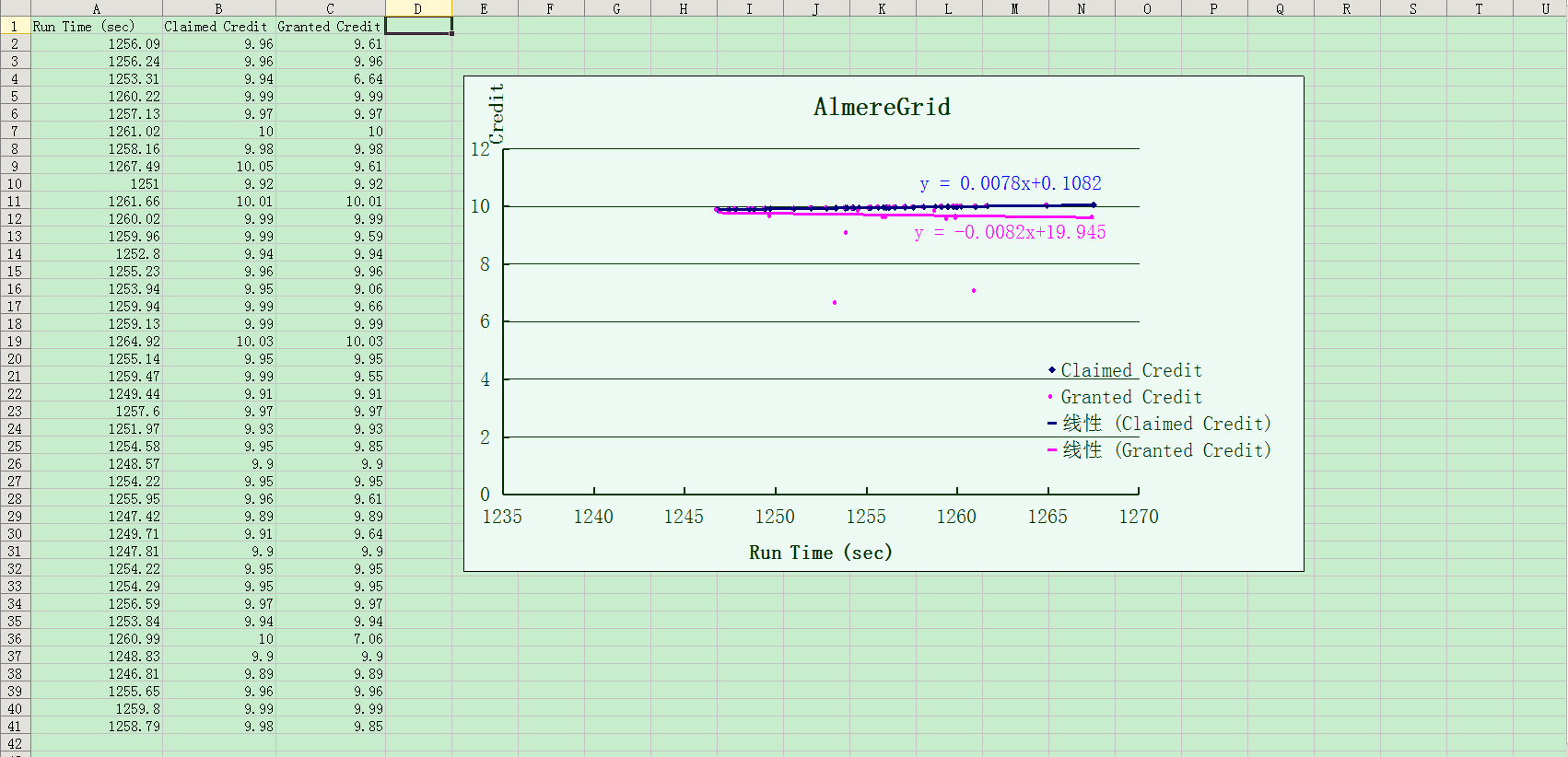The image size is (1568, 757).
Task: Select column R header
Action: 1347,8
